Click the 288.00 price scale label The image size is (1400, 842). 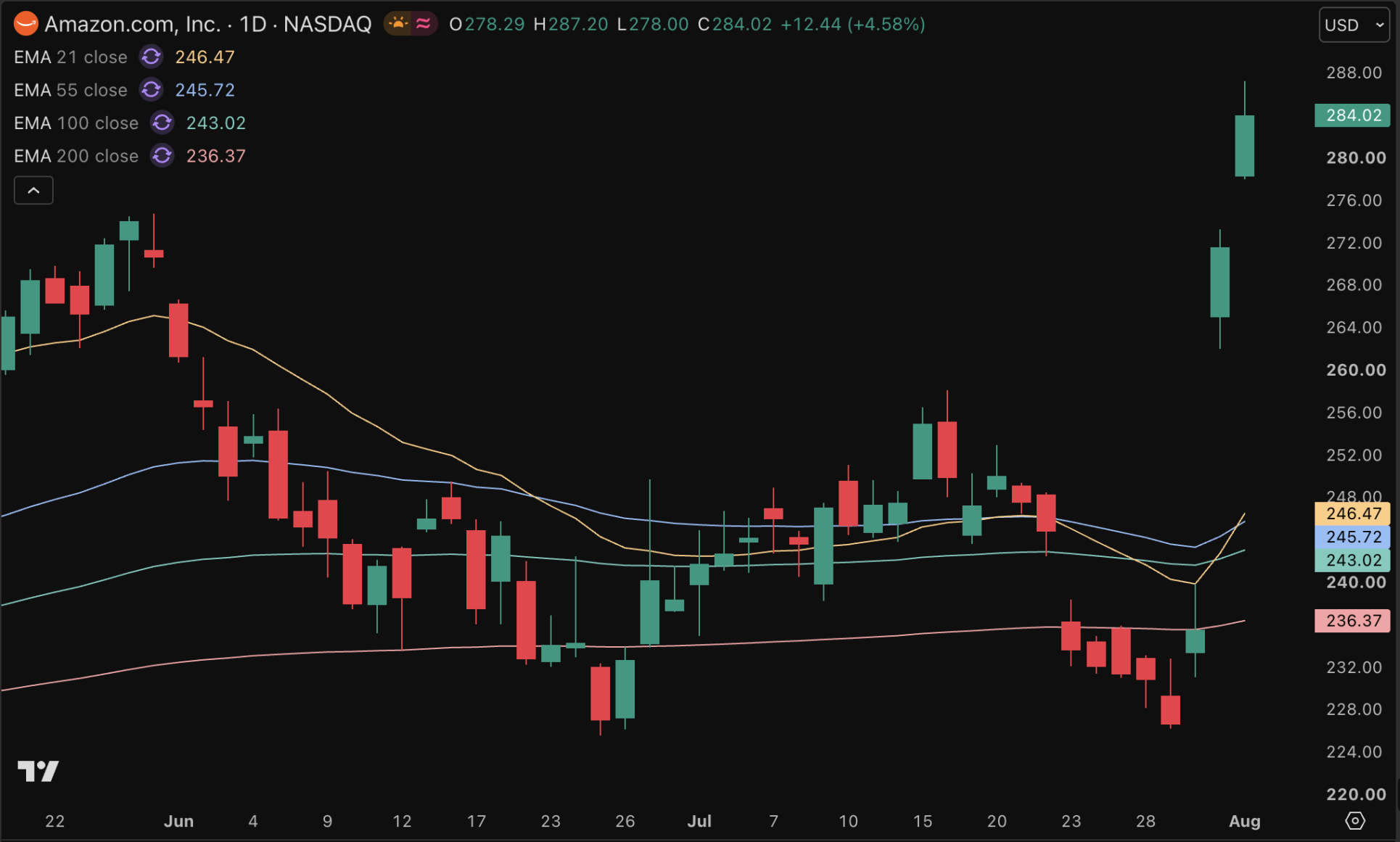(1354, 73)
